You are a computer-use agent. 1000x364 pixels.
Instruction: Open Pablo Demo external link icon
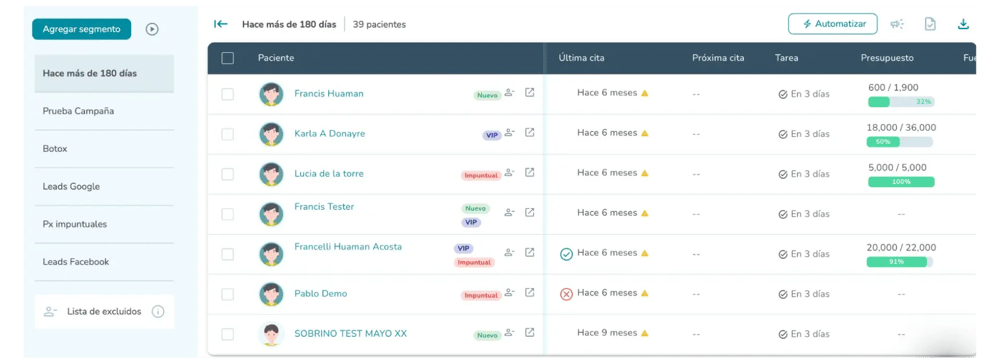[x=529, y=293]
